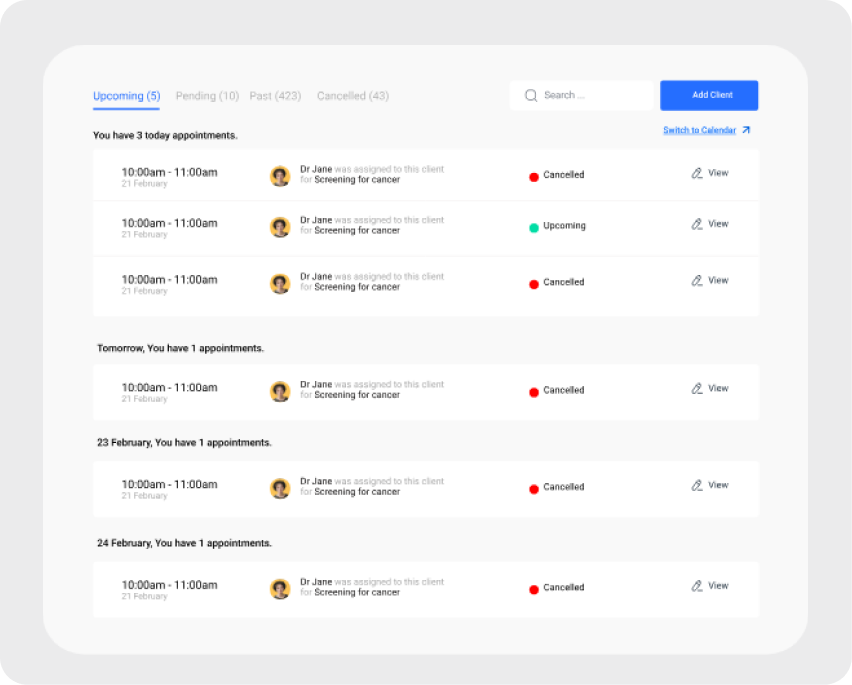
Task: Open the Switch to Calendar link
Action: pos(699,130)
